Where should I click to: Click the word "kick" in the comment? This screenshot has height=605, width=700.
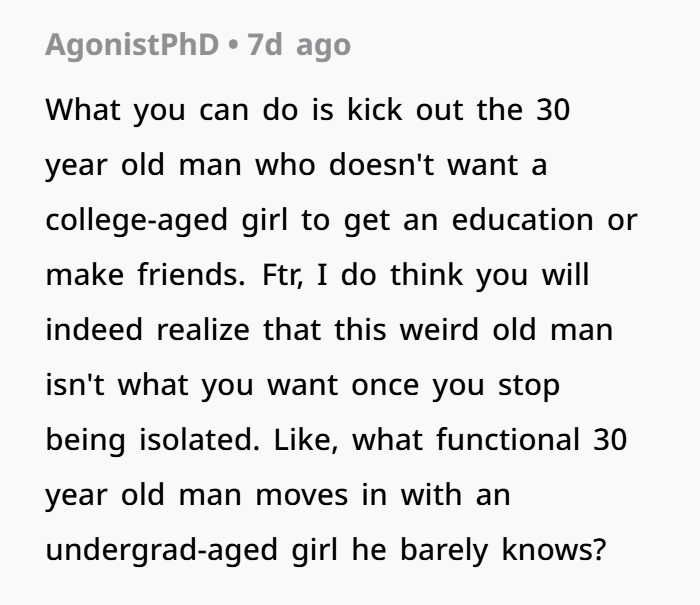tap(374, 109)
